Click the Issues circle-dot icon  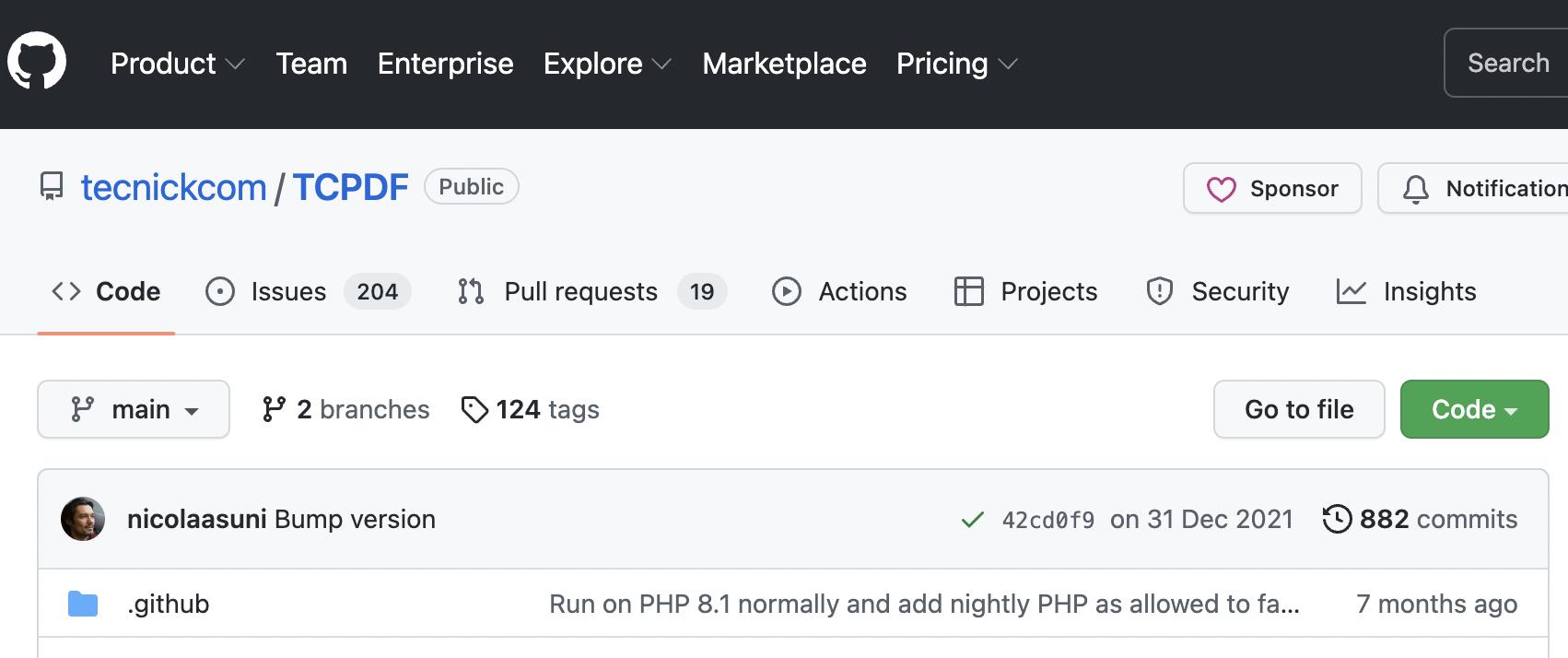click(220, 291)
